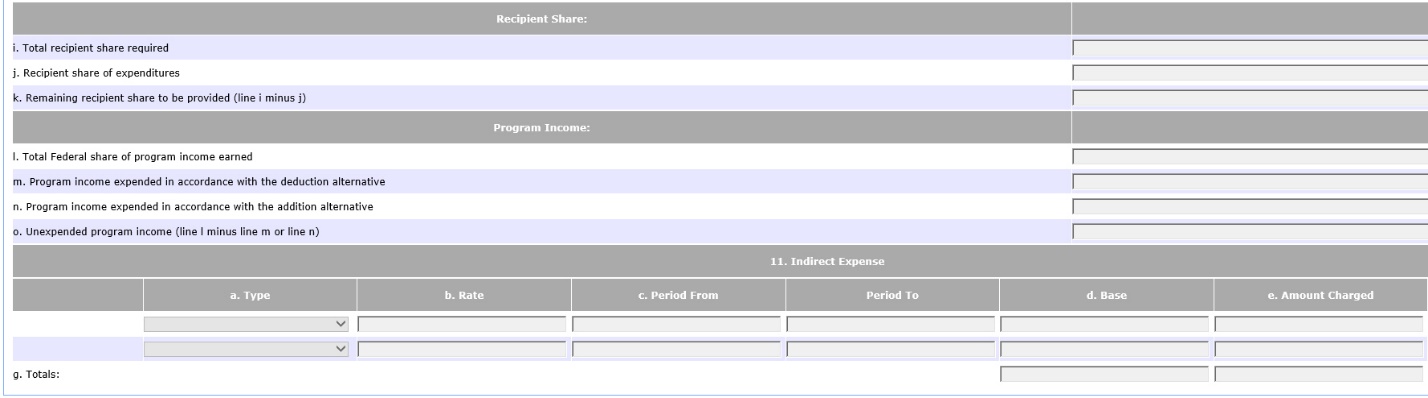Click the Unexpended program income field
The image size is (1428, 398).
click(1250, 231)
